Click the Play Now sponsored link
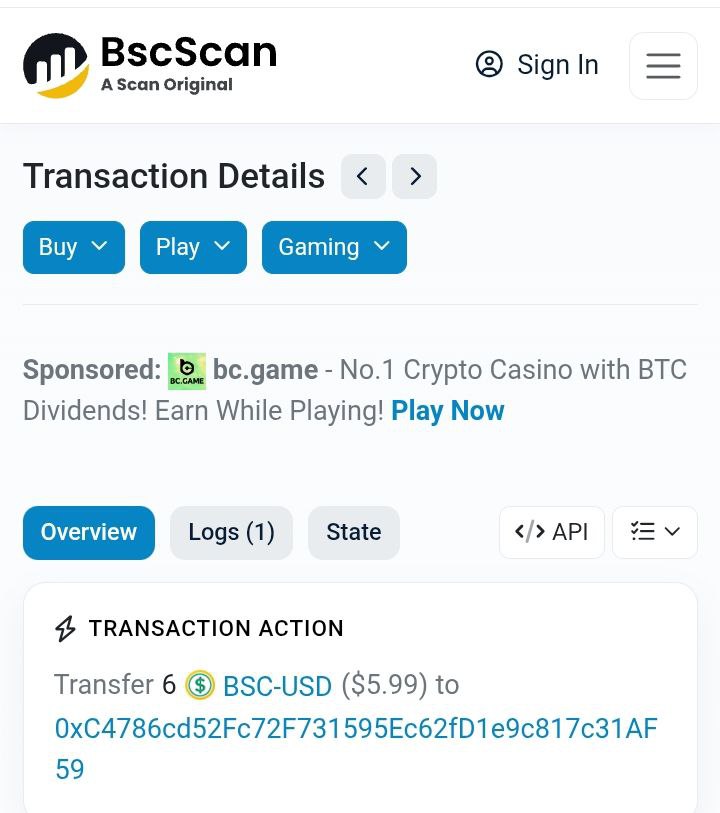720x813 pixels. [x=448, y=411]
